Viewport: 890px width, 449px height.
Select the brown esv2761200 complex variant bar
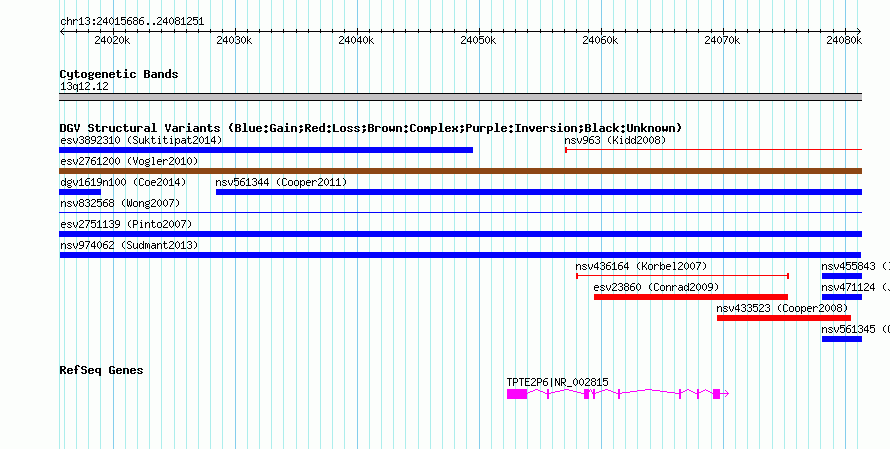460,171
